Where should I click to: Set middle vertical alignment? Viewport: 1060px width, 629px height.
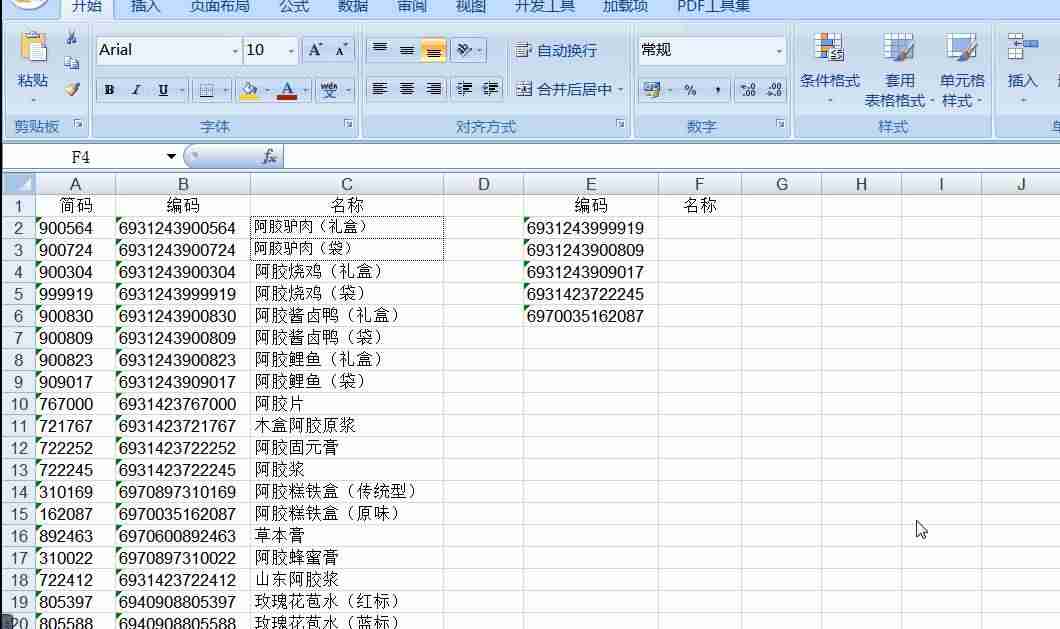pyautogui.click(x=406, y=50)
